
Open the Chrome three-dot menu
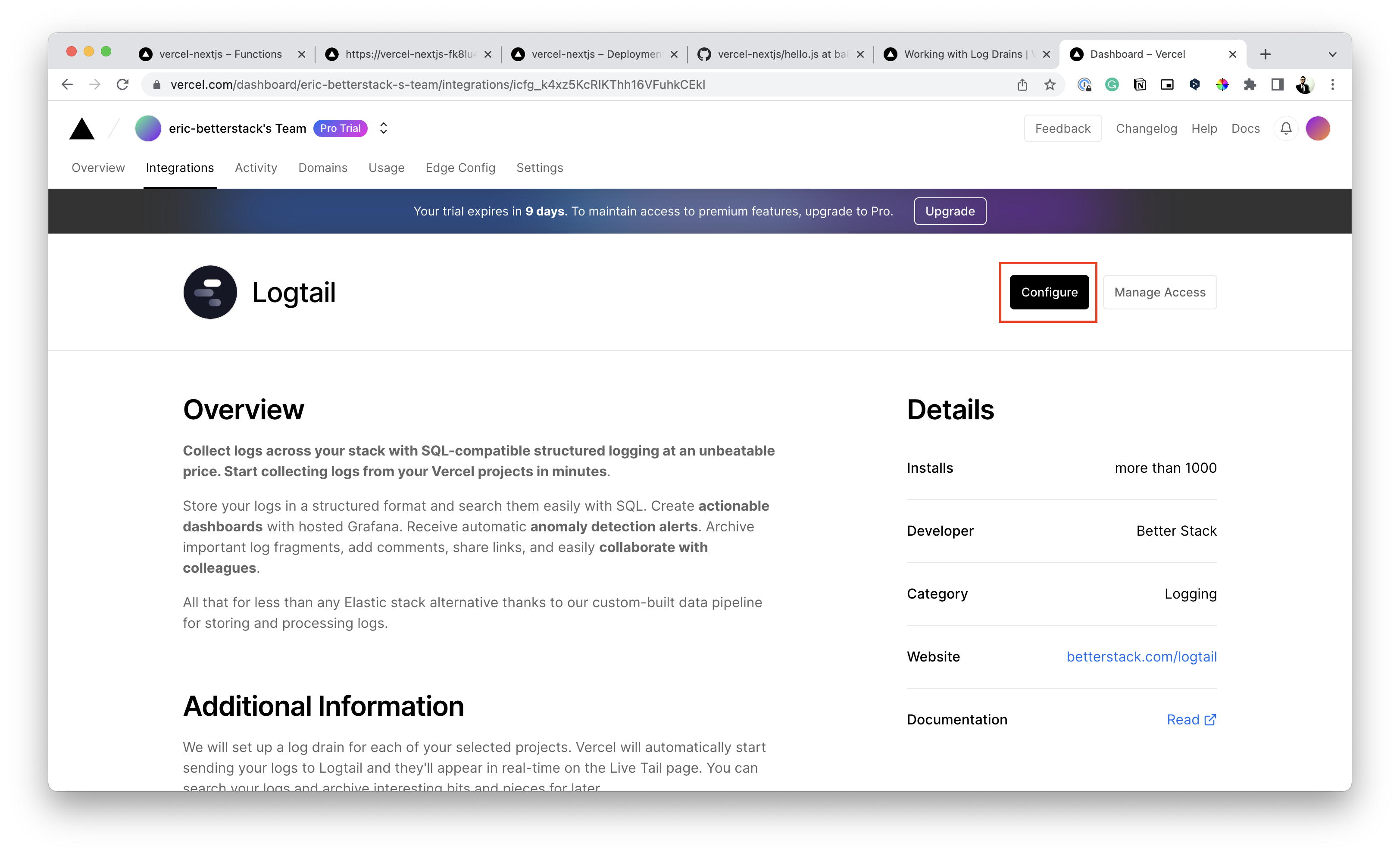(x=1333, y=84)
